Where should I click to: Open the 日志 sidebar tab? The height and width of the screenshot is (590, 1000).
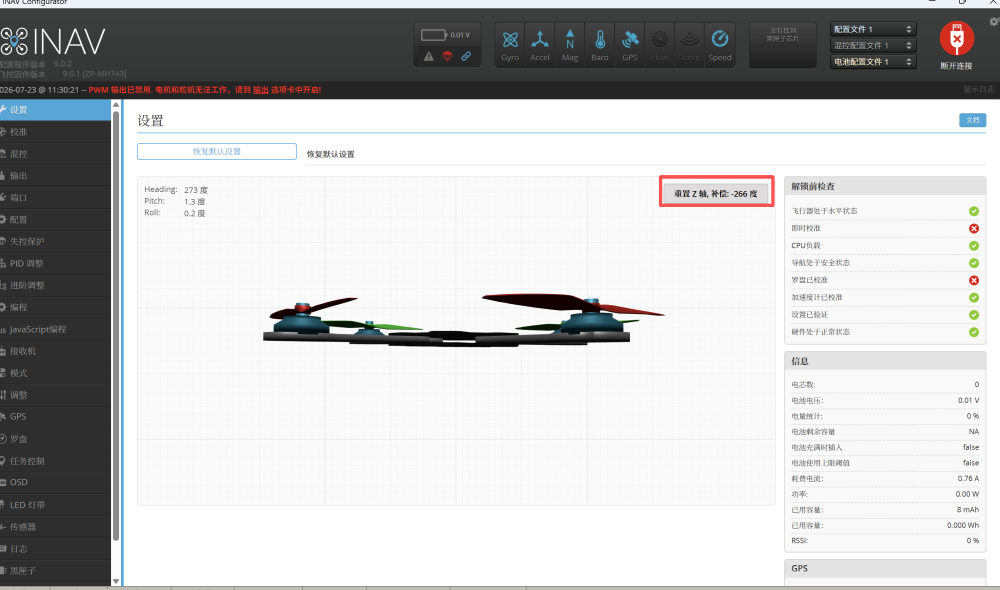55,549
